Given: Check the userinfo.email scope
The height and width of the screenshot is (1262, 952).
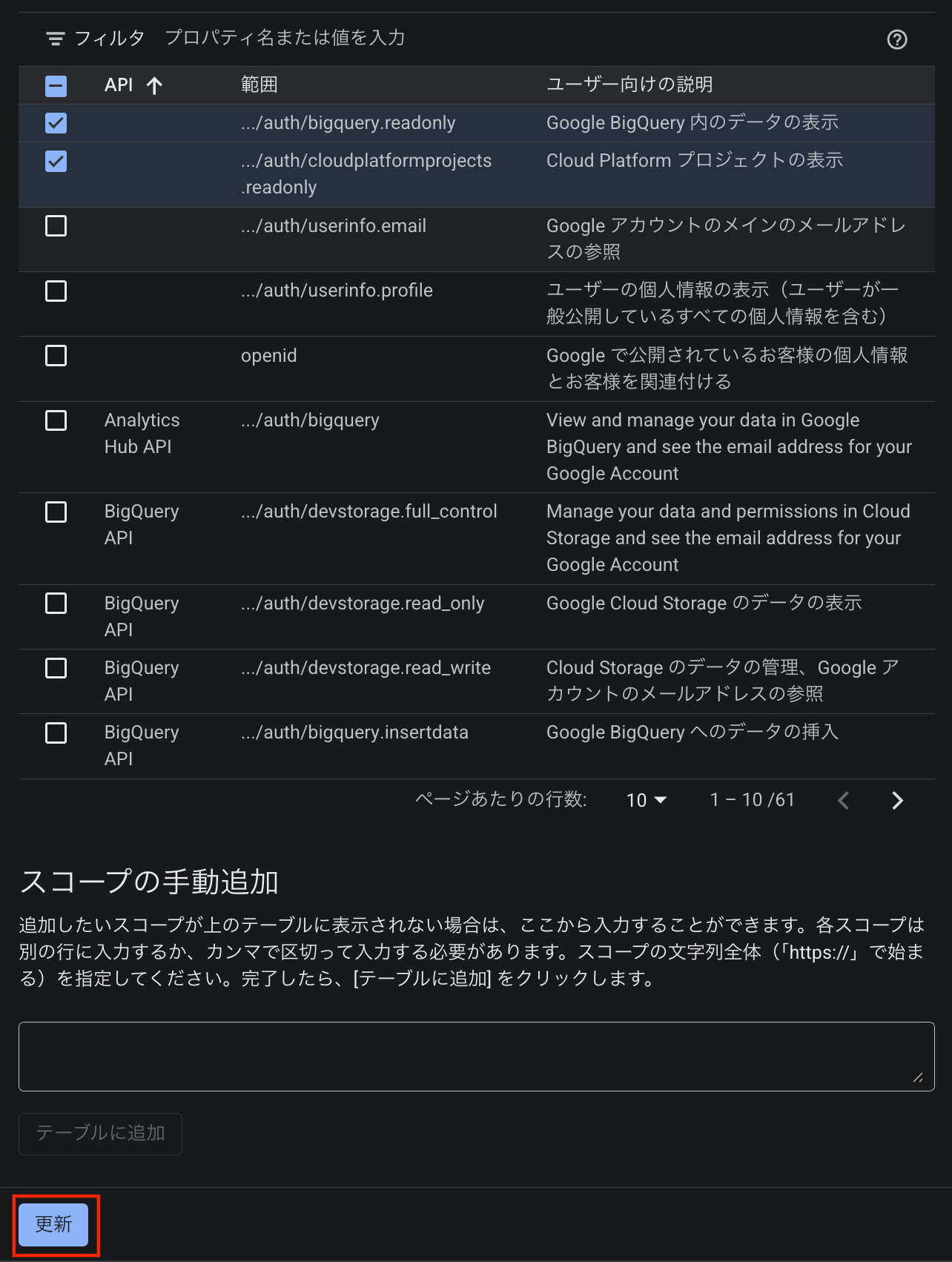Looking at the screenshot, I should (x=56, y=226).
